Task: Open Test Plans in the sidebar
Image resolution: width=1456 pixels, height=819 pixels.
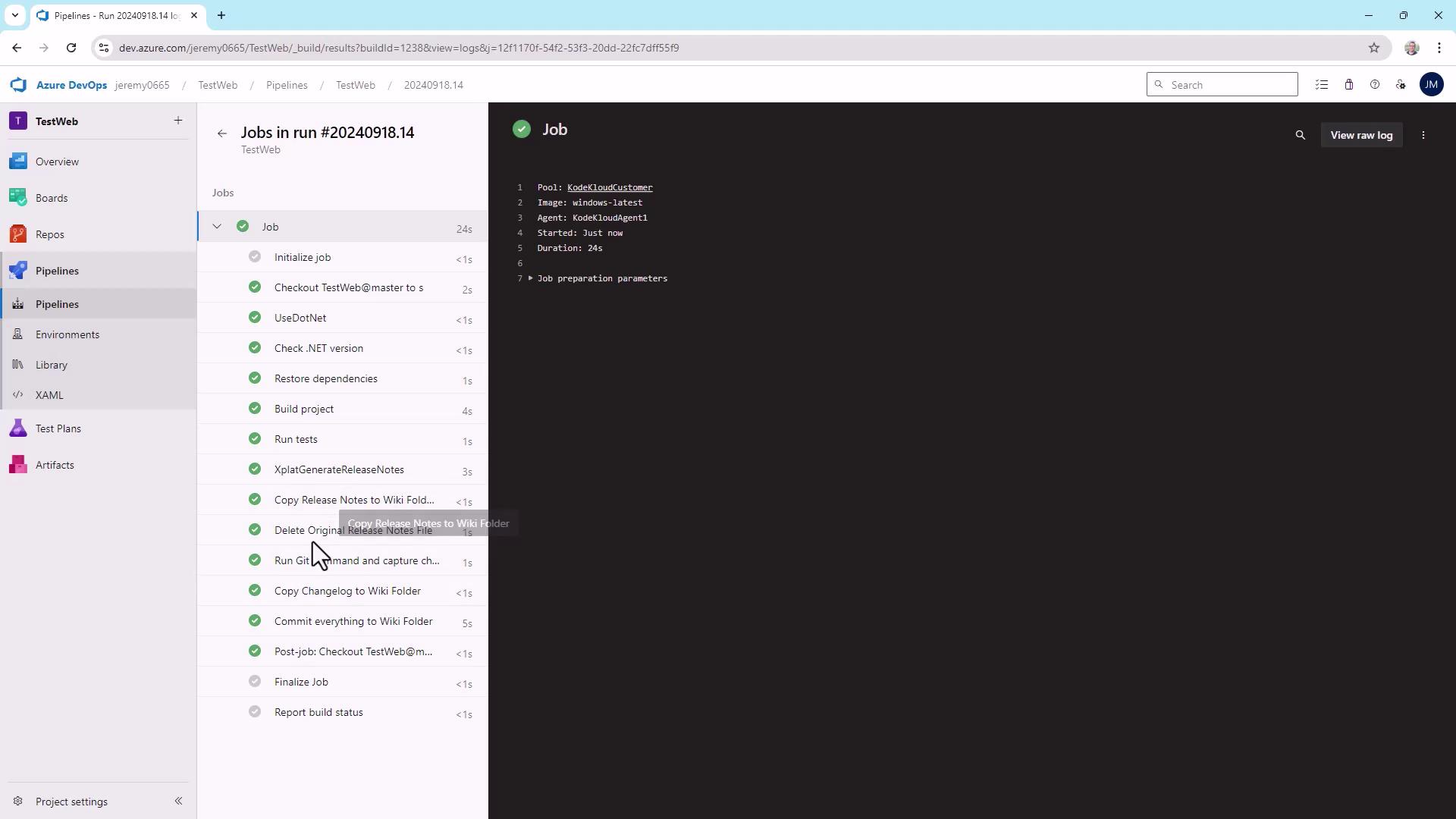Action: (58, 428)
